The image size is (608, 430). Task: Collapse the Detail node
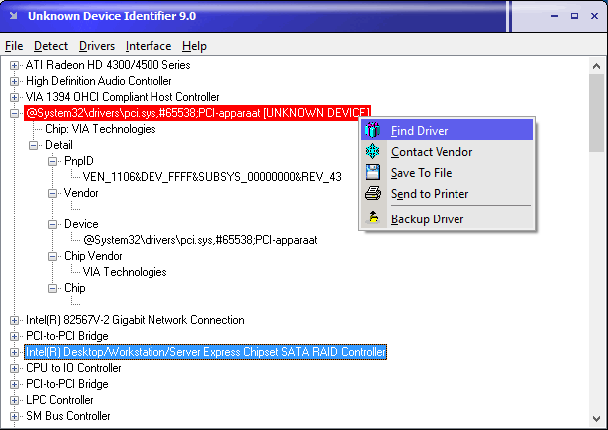tap(33, 145)
